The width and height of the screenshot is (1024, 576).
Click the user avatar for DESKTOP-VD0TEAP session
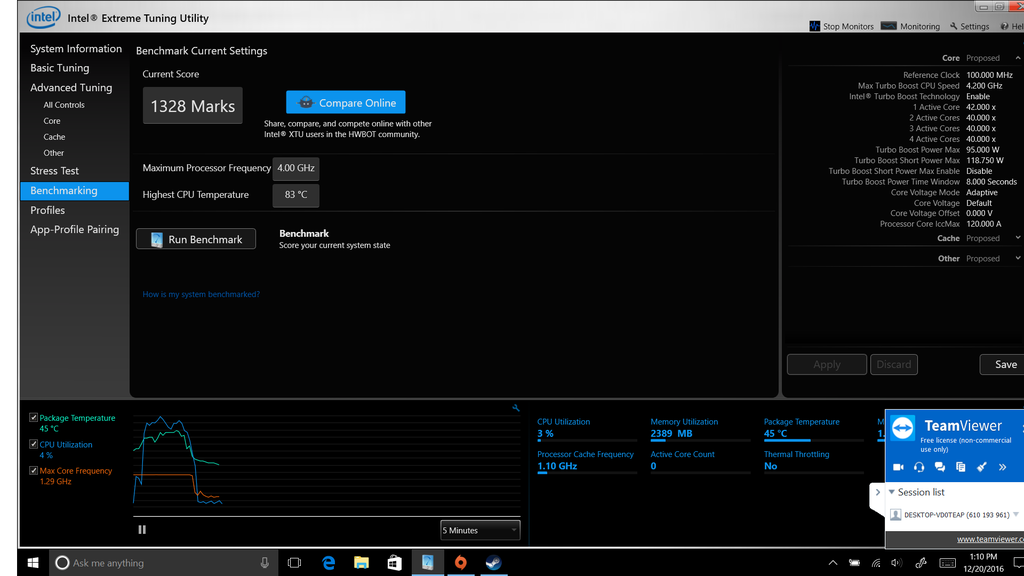[x=896, y=515]
